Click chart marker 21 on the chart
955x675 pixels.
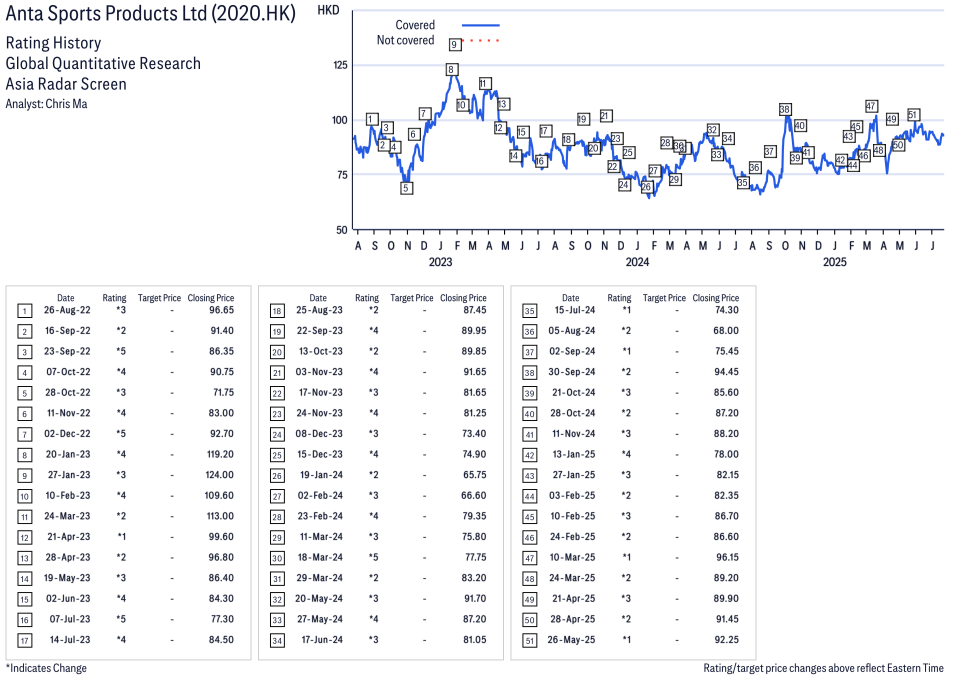tap(605, 116)
